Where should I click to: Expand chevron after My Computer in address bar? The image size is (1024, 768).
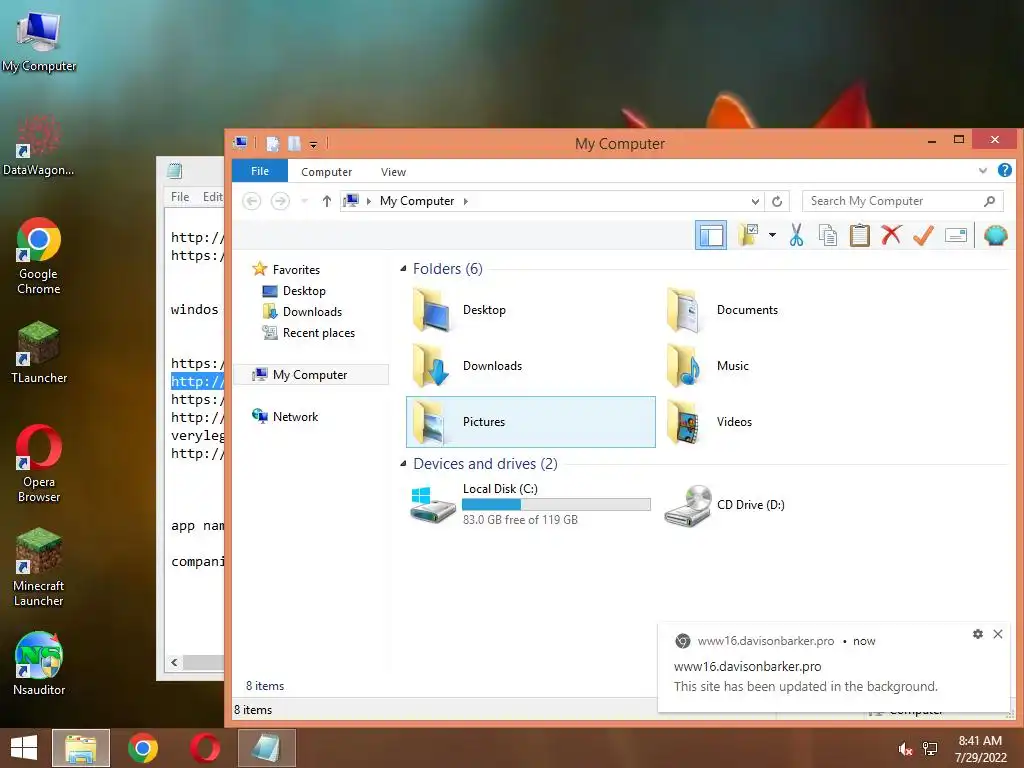point(466,201)
